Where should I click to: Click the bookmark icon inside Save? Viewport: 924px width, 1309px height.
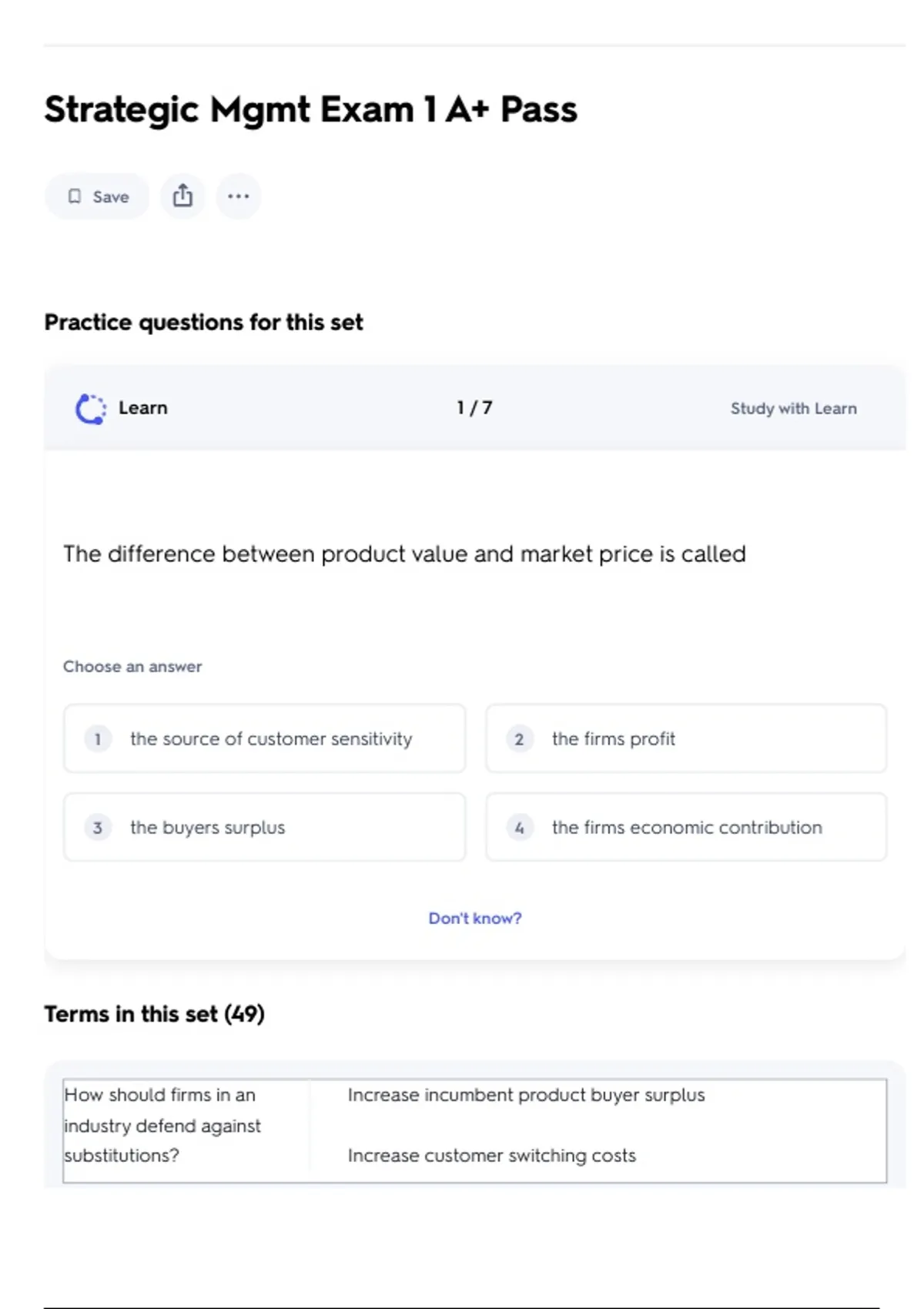point(75,196)
